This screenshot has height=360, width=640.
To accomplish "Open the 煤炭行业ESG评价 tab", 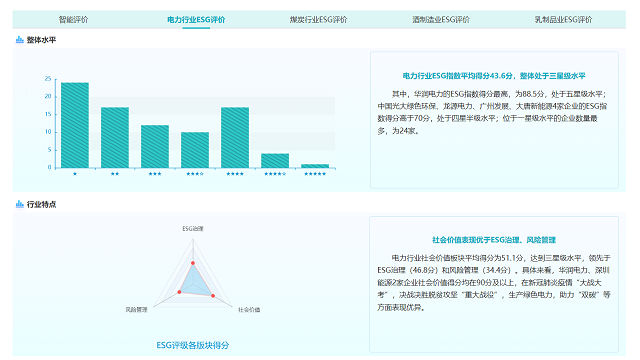I will tap(318, 20).
